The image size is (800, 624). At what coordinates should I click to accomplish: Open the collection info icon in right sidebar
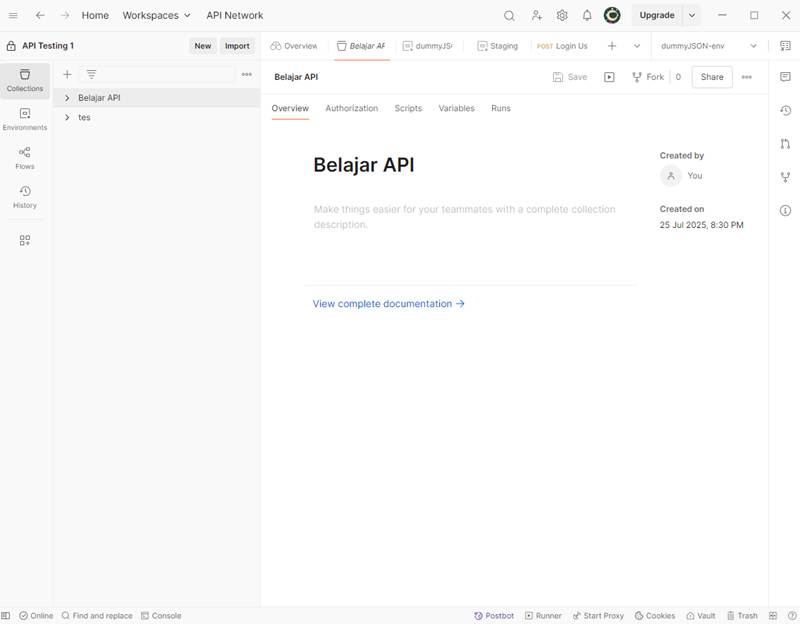pyautogui.click(x=785, y=210)
